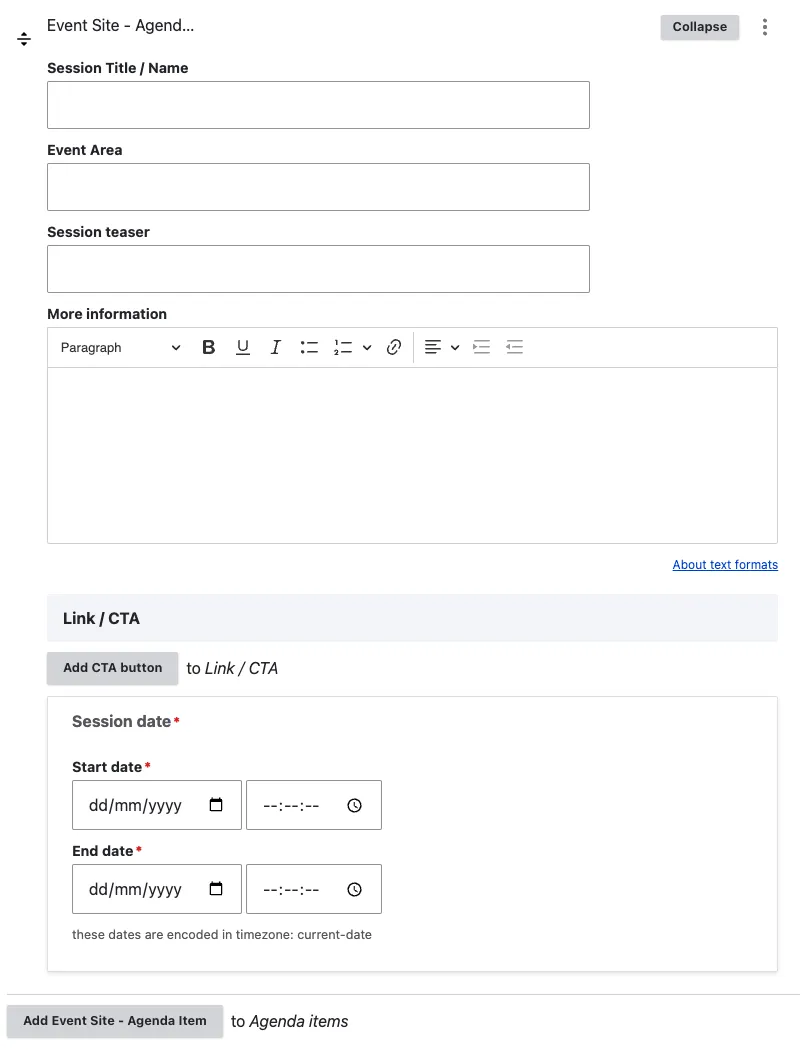Open the three-dot agenda item menu
Screen dimensions: 812x1050
765,27
